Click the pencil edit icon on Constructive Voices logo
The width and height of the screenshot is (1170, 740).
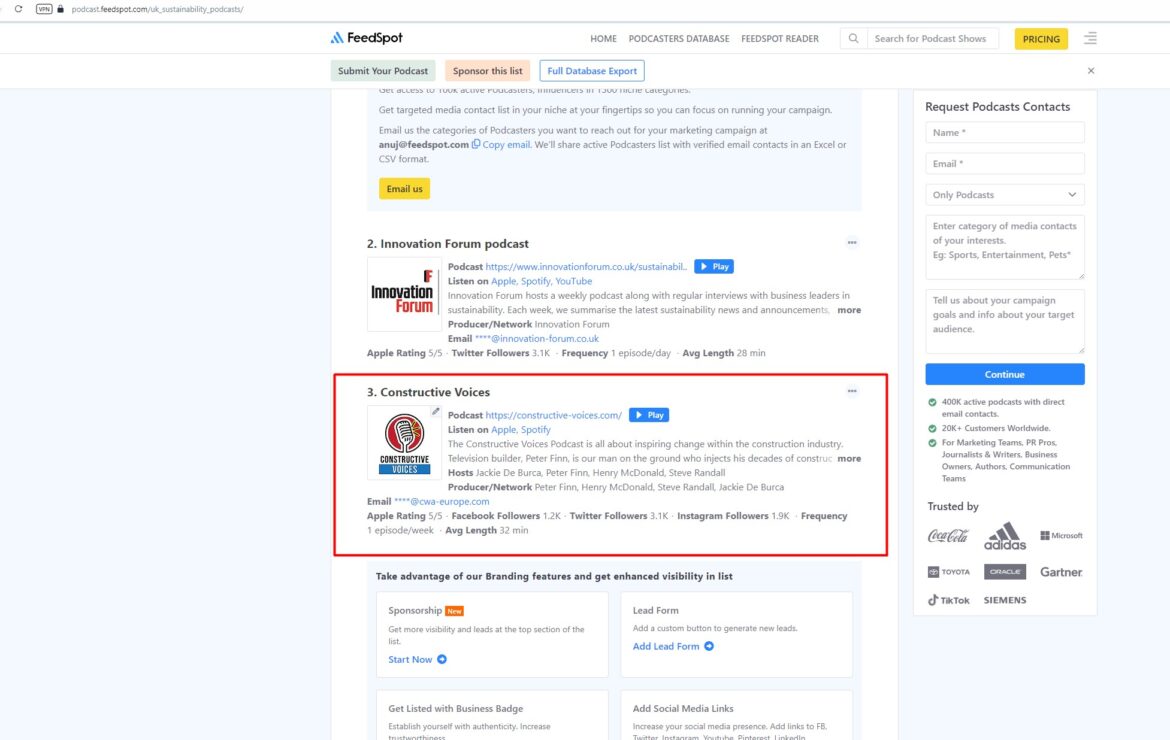[435, 411]
